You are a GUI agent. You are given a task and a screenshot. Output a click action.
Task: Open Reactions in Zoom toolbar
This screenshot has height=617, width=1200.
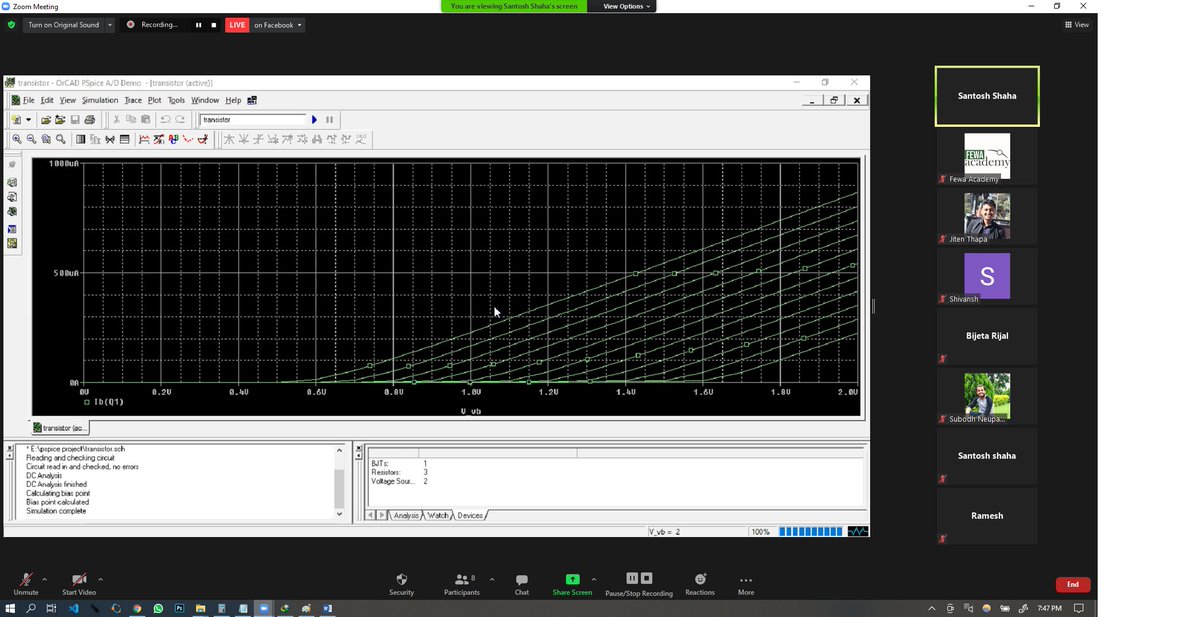(700, 584)
